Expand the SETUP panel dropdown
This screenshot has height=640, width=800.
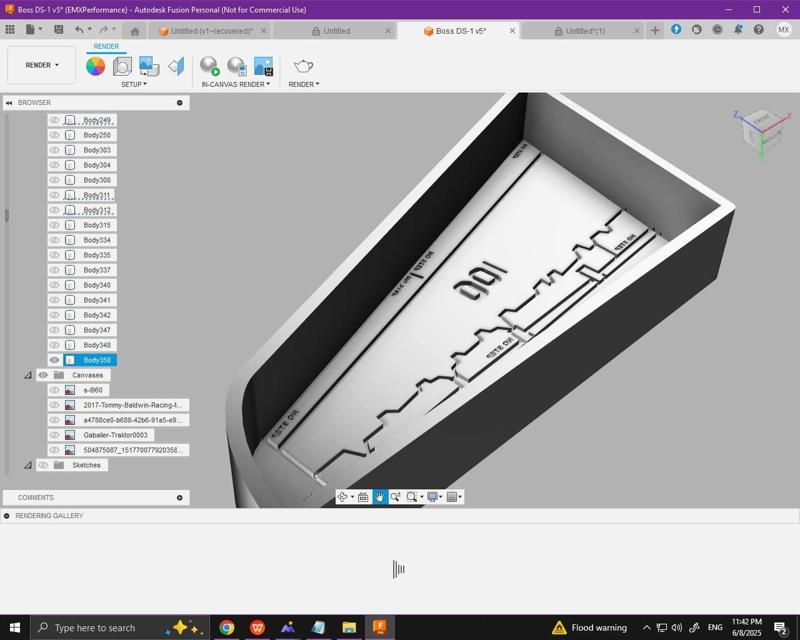[x=134, y=84]
